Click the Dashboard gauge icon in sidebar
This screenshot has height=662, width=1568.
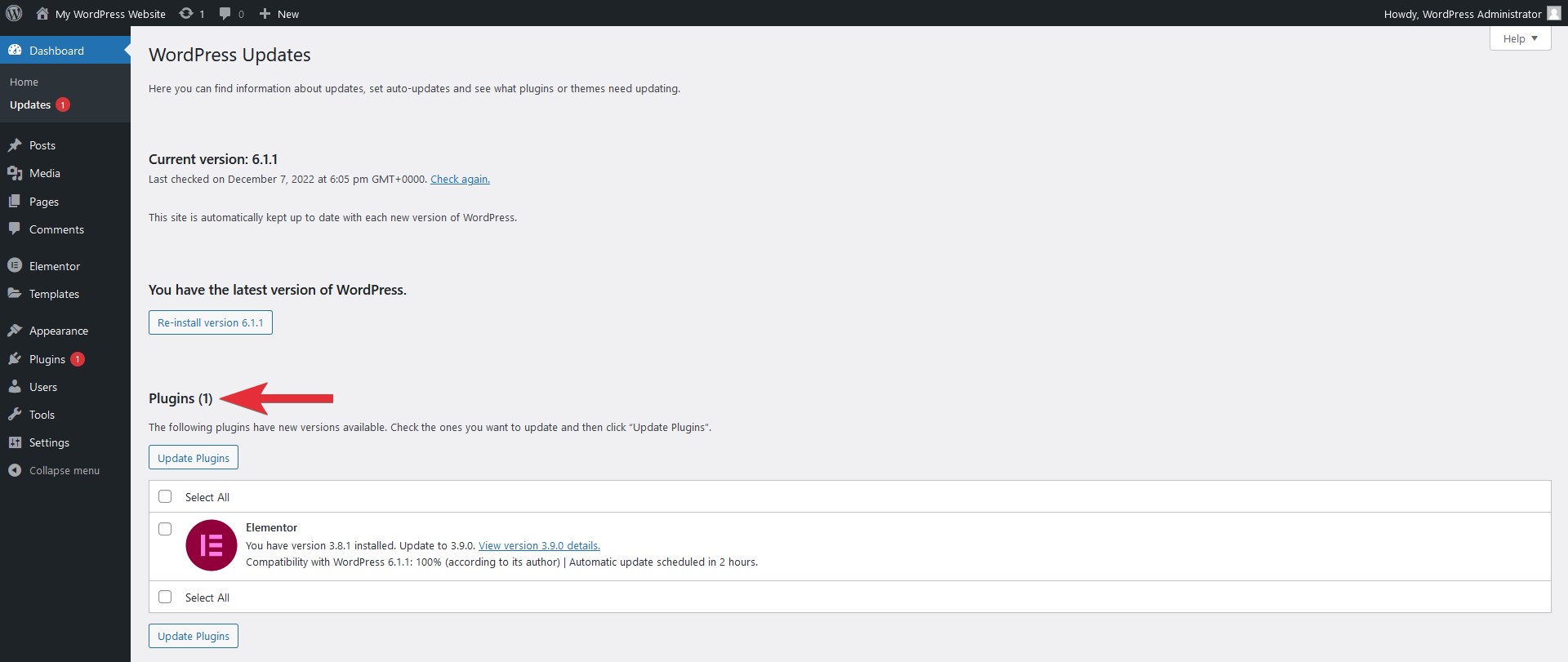(x=15, y=51)
